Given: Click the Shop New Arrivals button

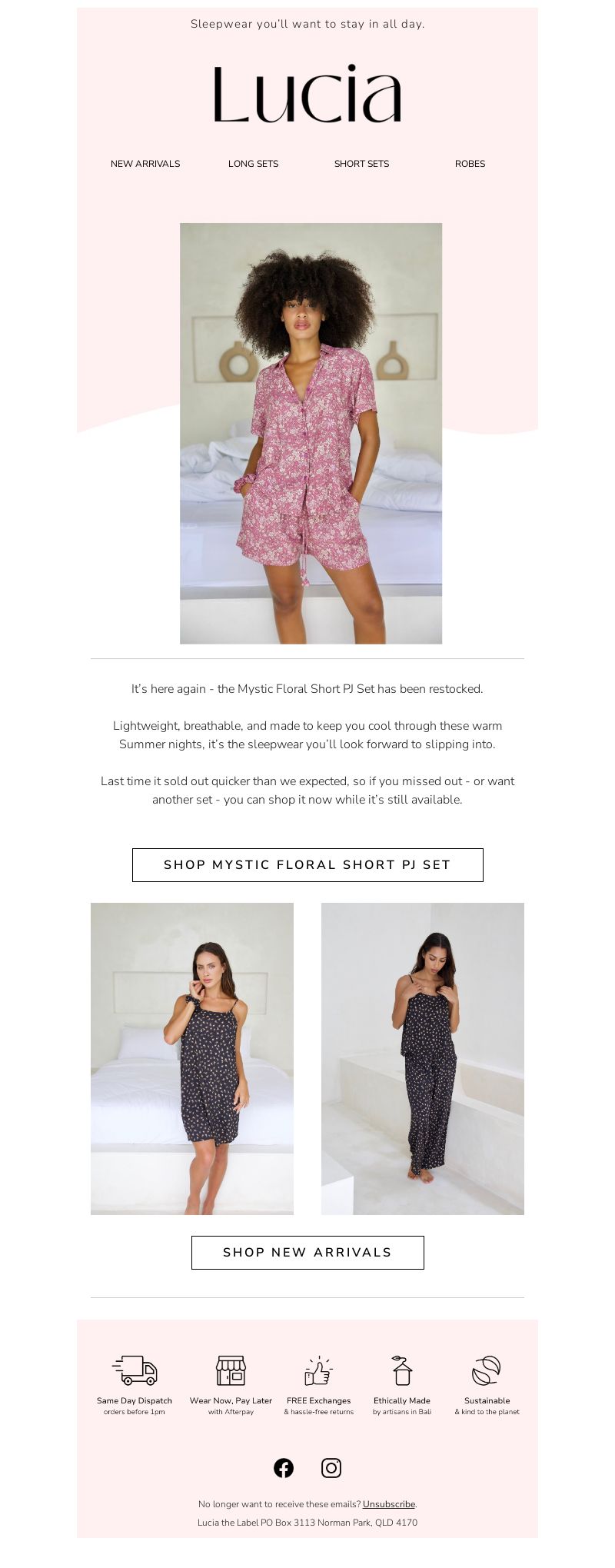Looking at the screenshot, I should click(307, 1253).
